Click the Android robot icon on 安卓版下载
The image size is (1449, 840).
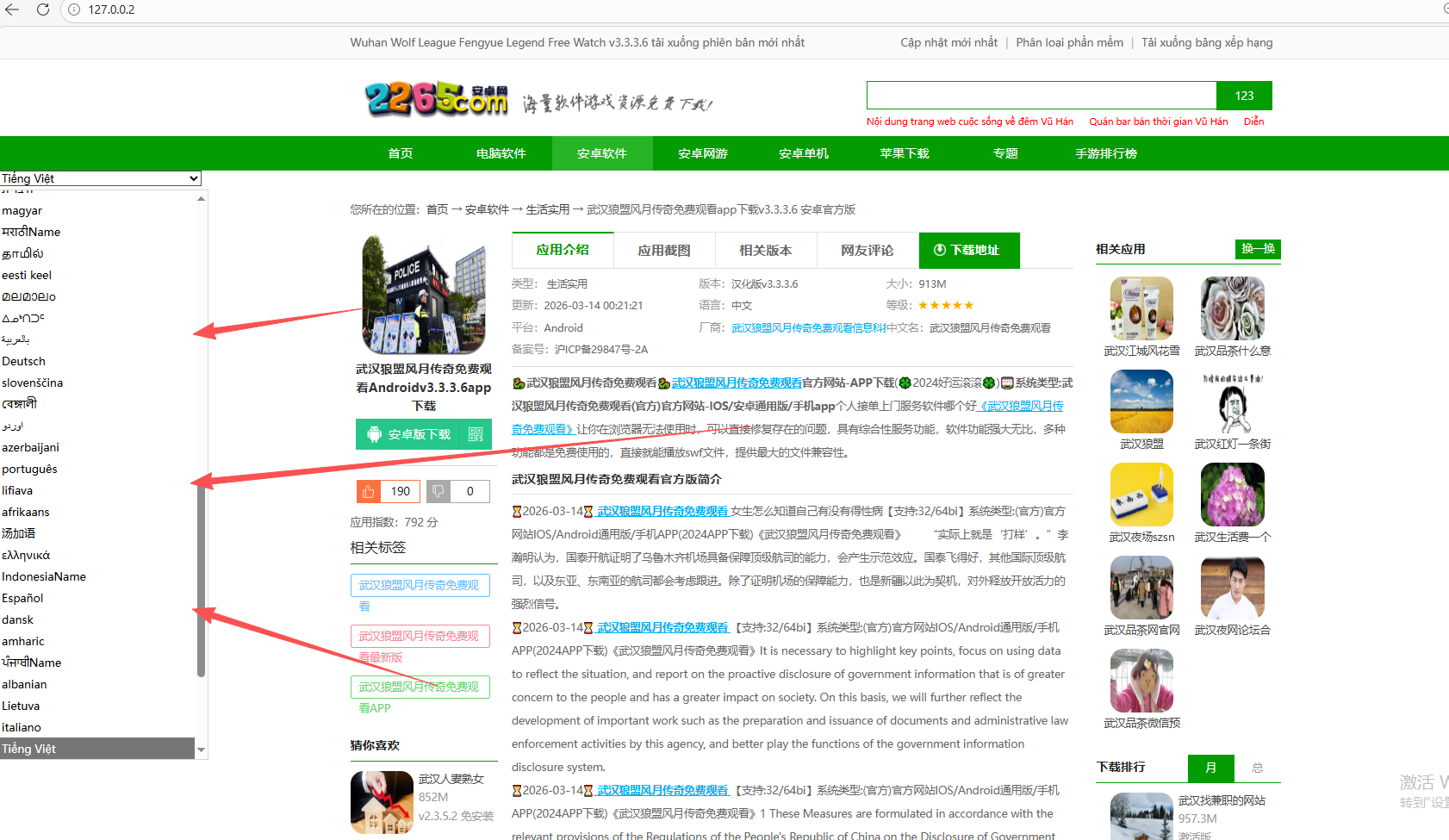(x=374, y=434)
